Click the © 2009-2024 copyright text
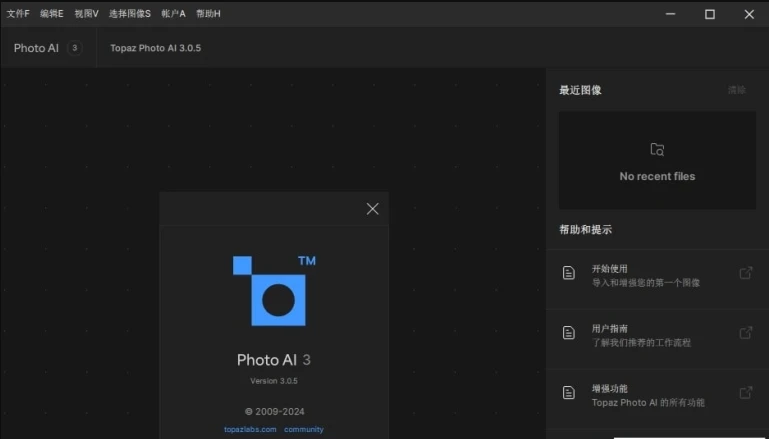The height and width of the screenshot is (439, 769). tap(275, 412)
